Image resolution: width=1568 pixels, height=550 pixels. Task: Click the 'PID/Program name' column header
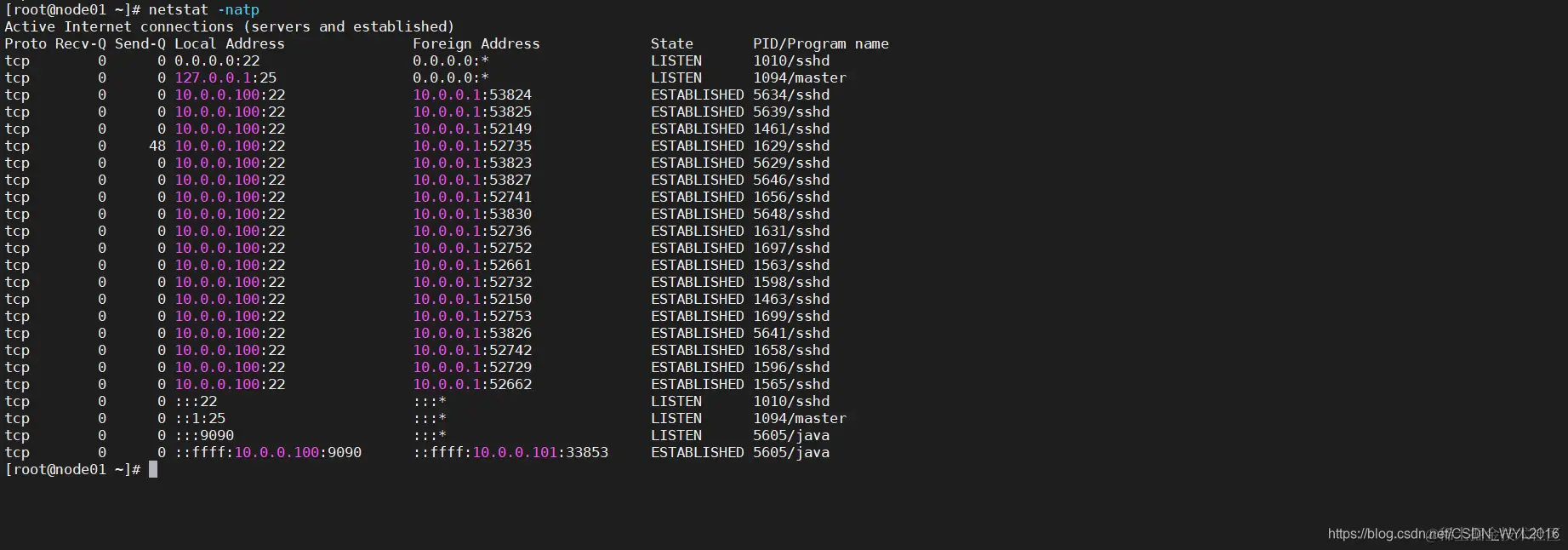[x=821, y=43]
